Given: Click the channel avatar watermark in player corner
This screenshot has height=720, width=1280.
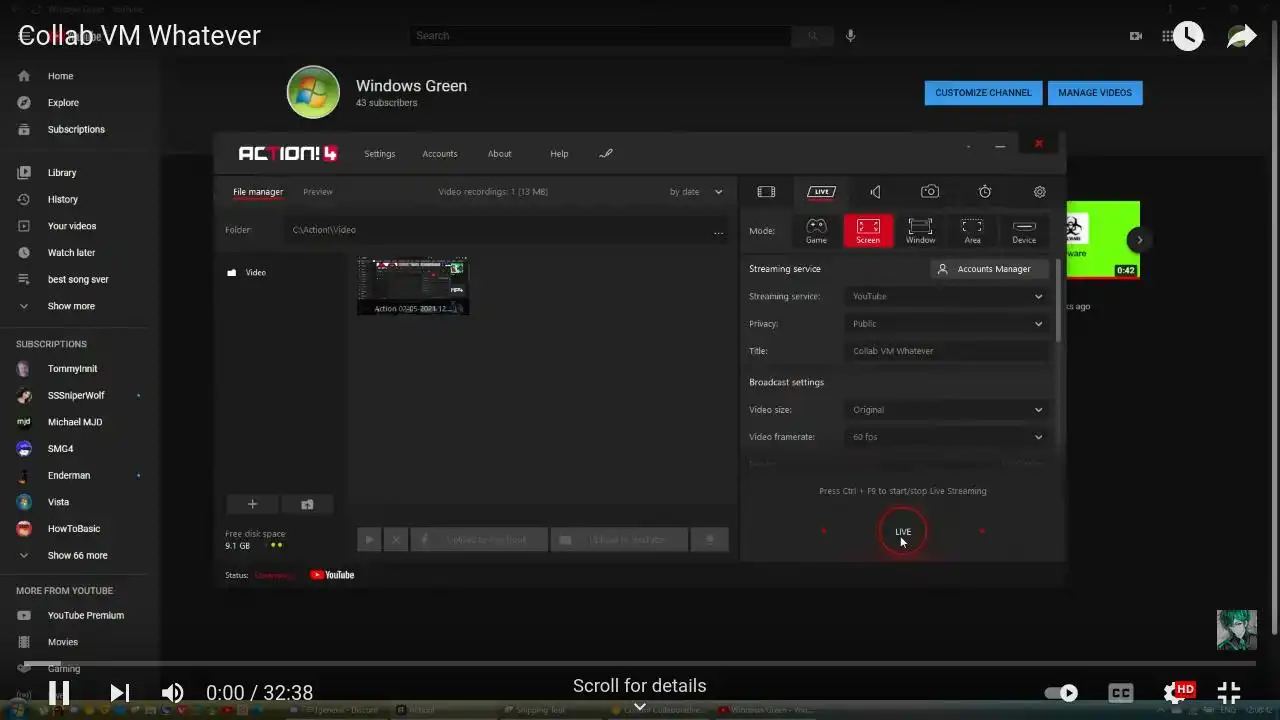Looking at the screenshot, I should pos(1236,629).
